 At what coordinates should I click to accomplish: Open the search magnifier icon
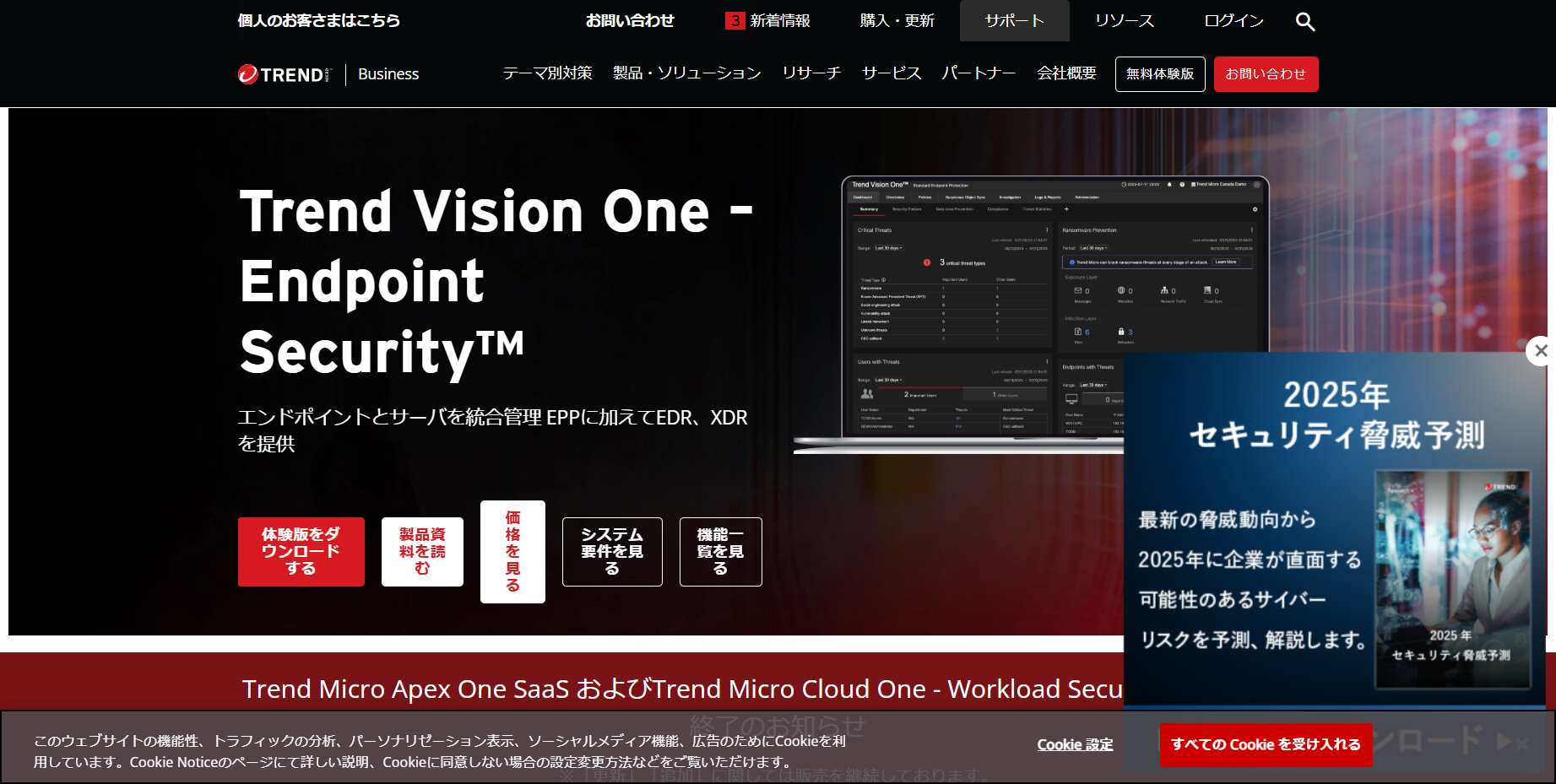[1305, 22]
